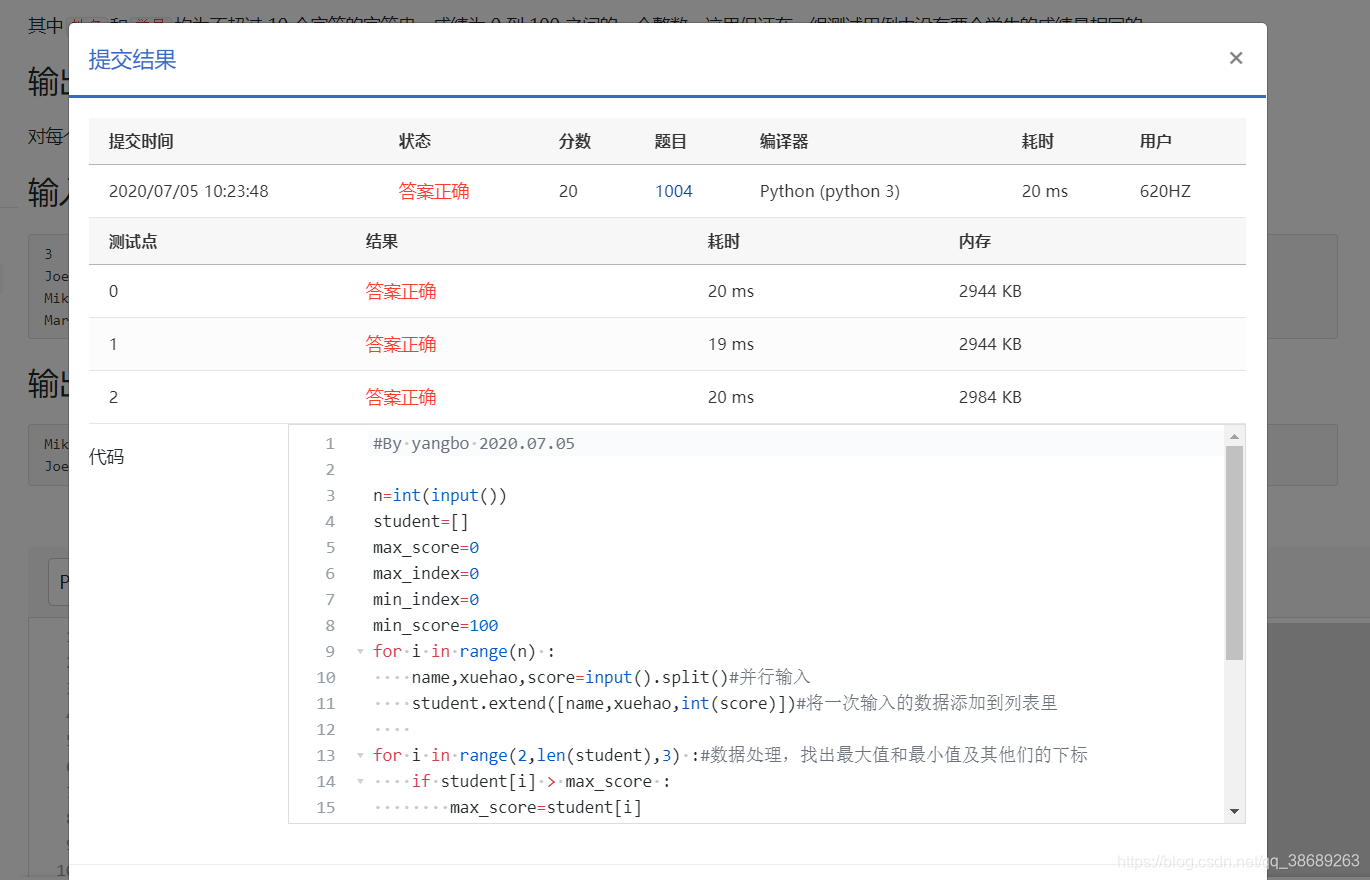Collapse the for loop at line 9
The image size is (1370, 880).
pyautogui.click(x=360, y=651)
